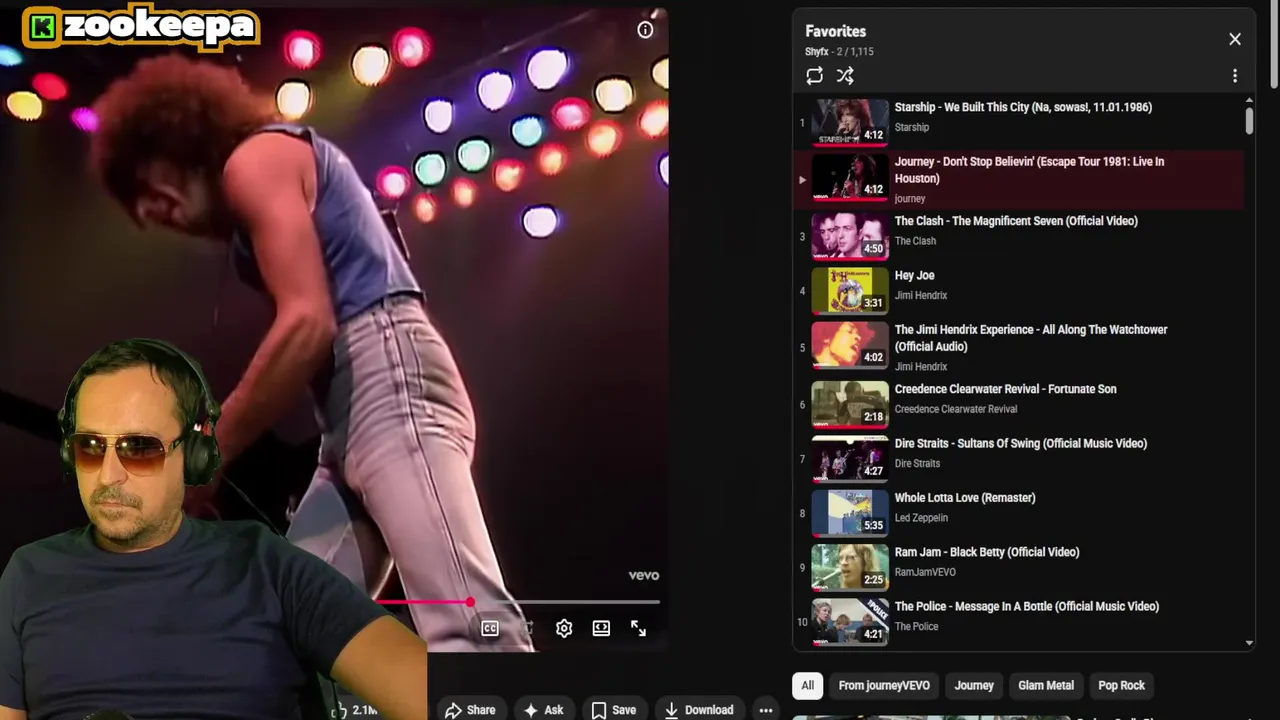
Task: Click channel name 'The Clash'
Action: (915, 241)
